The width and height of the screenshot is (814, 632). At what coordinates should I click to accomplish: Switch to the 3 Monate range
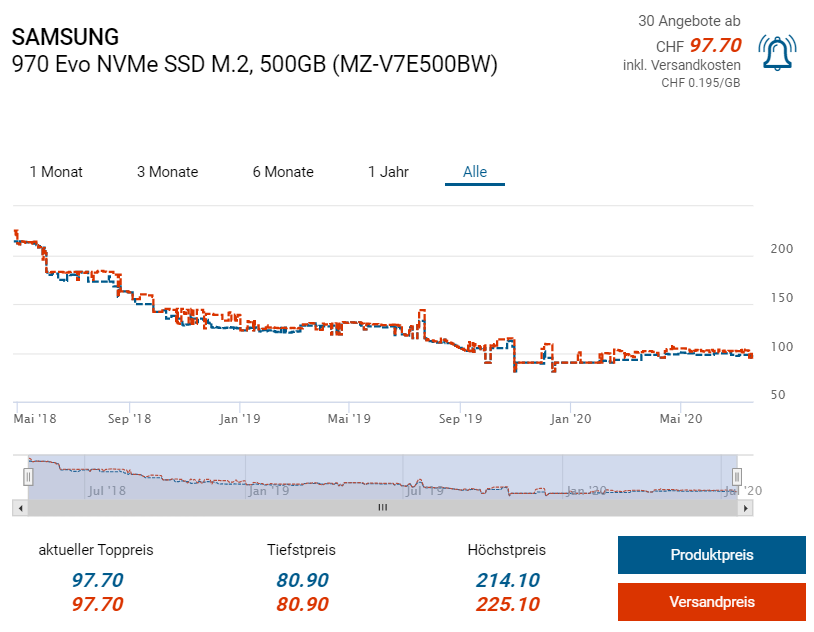tap(167, 172)
